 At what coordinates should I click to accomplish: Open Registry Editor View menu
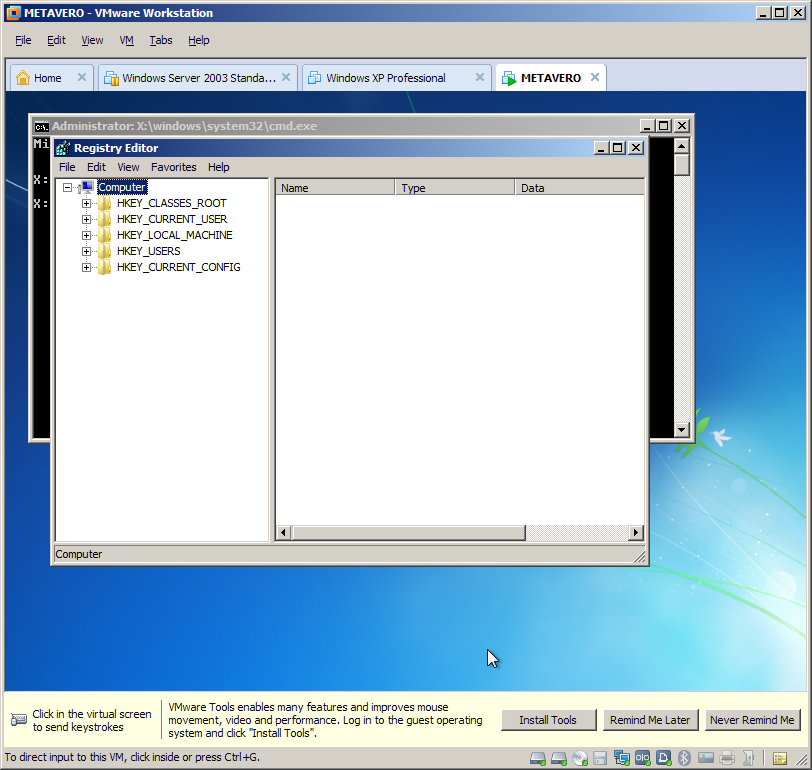coord(128,167)
